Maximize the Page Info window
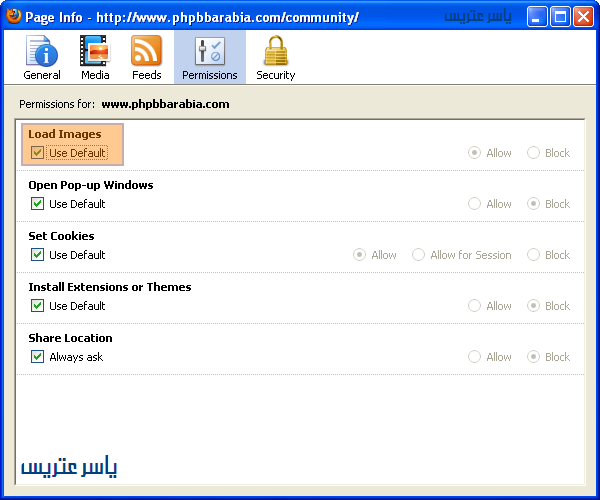This screenshot has height=500, width=600. [x=562, y=16]
